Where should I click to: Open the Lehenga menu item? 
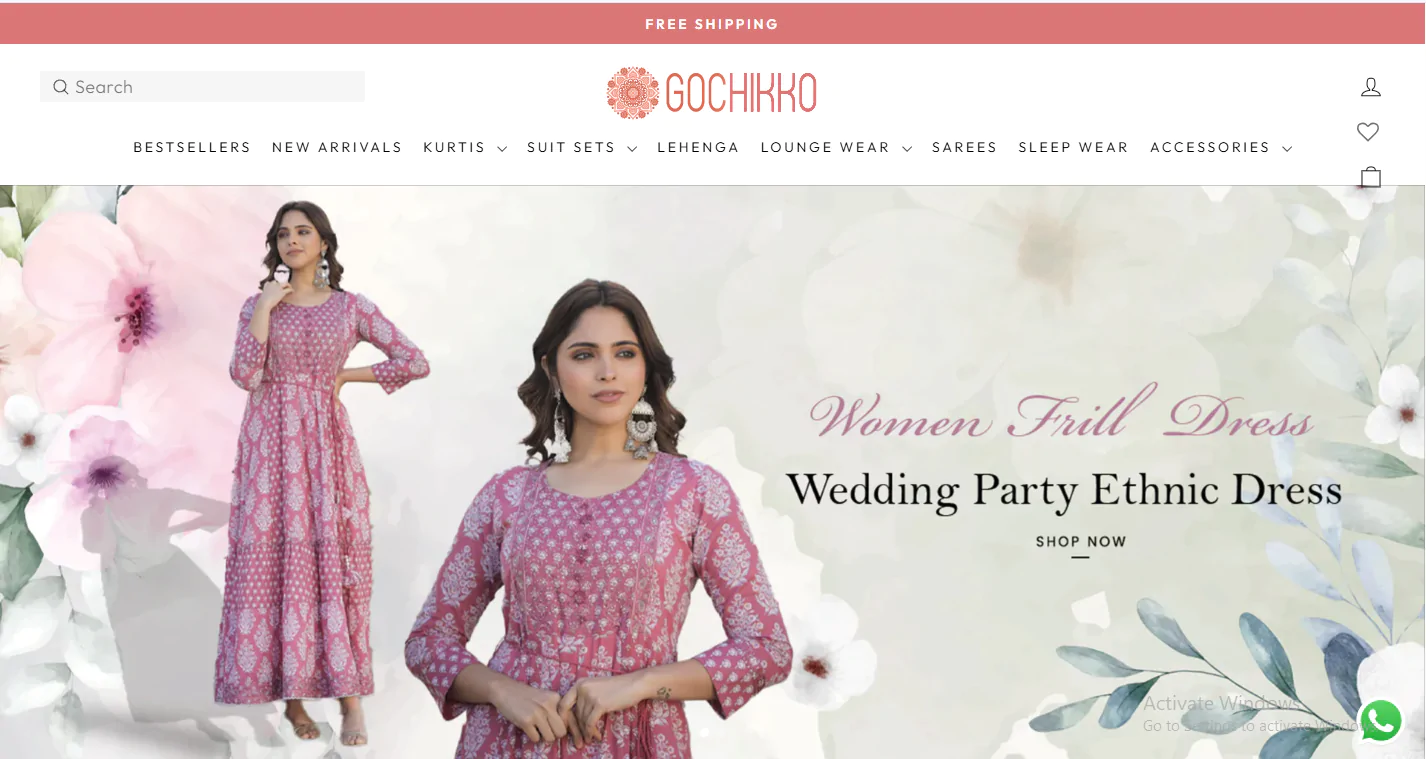point(698,148)
